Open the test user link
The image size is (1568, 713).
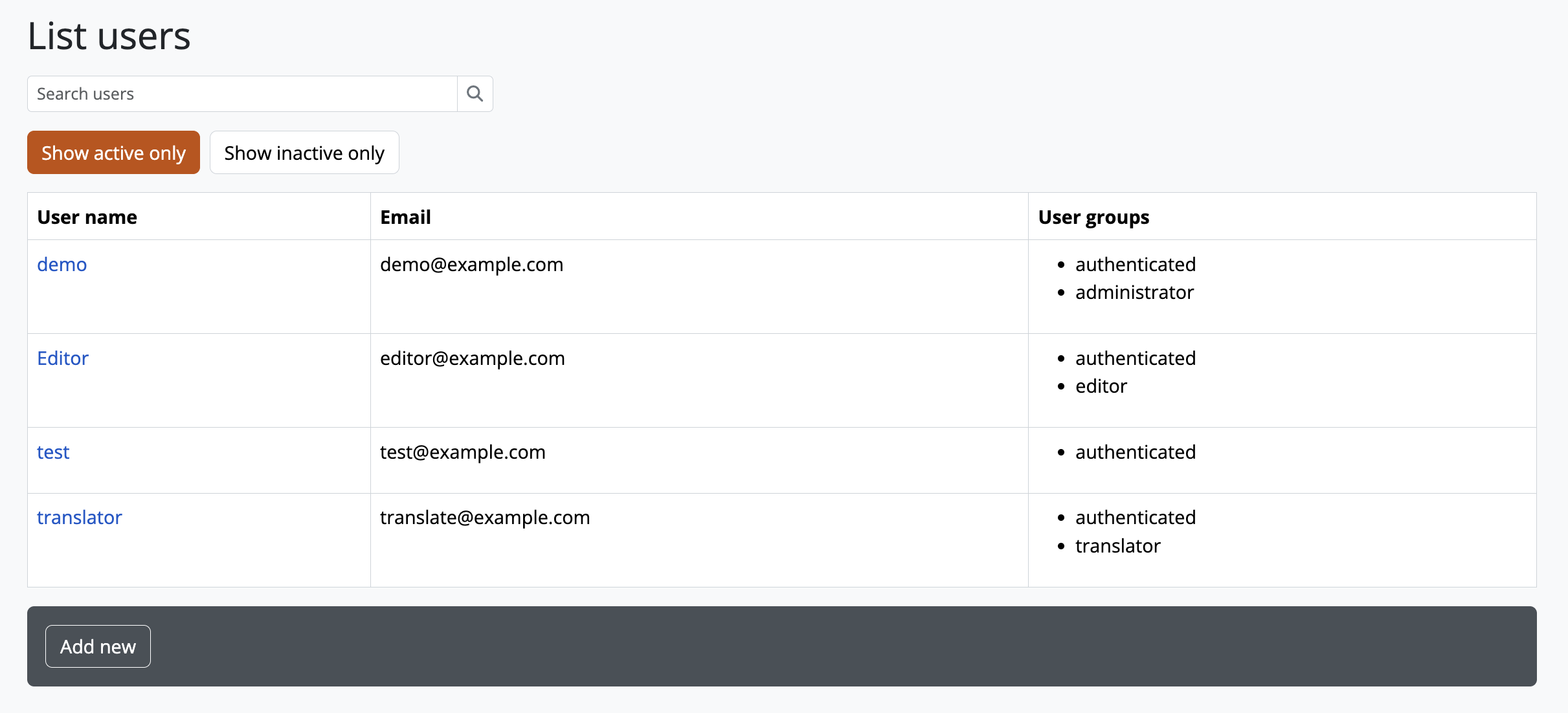[x=53, y=452]
